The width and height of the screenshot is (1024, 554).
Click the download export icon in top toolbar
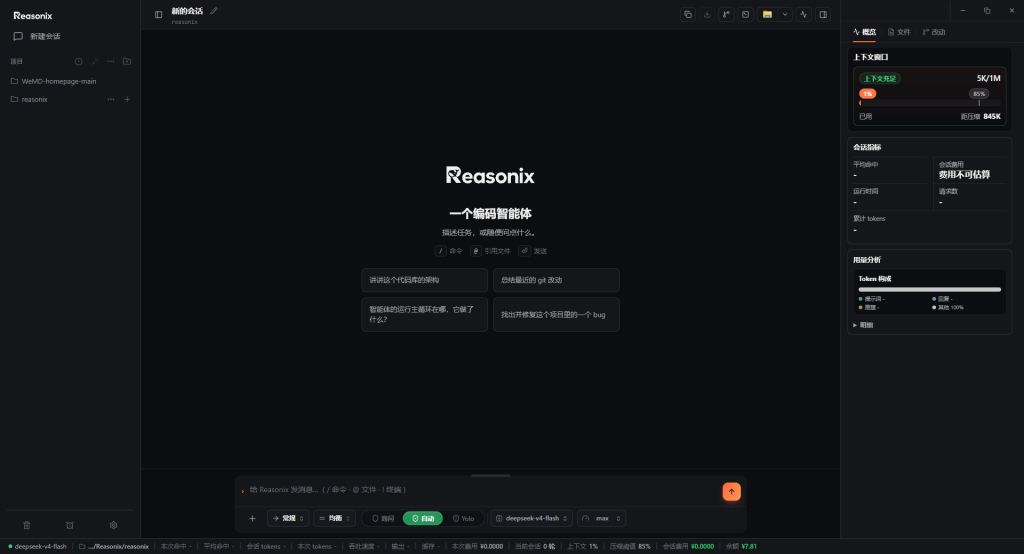707,14
